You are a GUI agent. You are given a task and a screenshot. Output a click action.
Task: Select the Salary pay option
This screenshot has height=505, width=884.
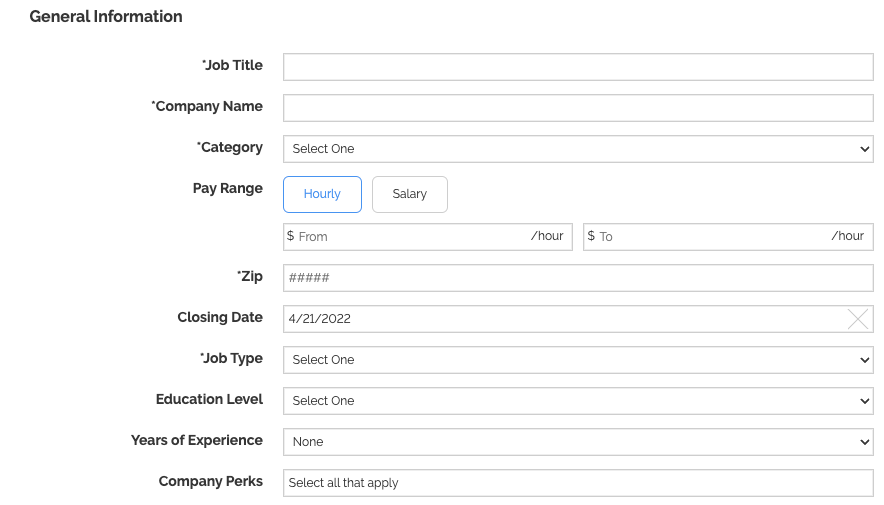click(410, 194)
